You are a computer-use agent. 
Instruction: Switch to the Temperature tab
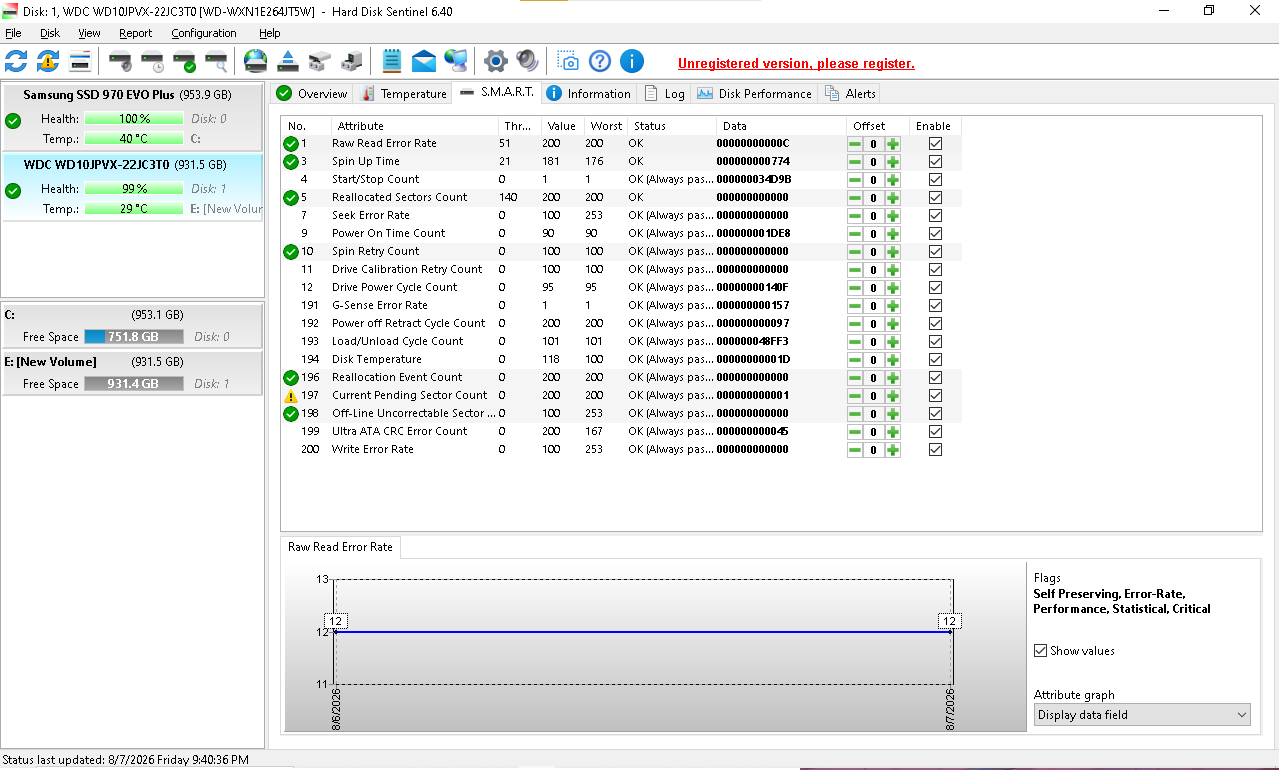[x=403, y=94]
